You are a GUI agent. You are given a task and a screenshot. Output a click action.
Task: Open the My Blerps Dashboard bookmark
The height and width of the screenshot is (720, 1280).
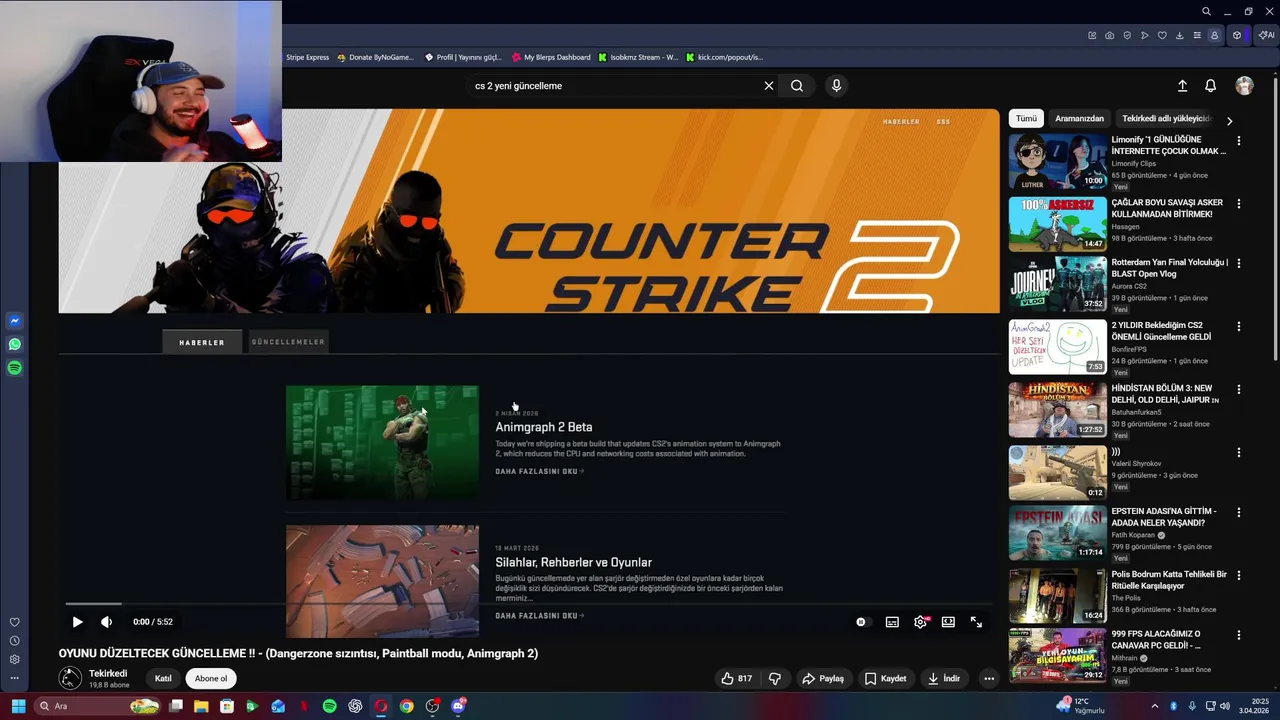coord(551,57)
